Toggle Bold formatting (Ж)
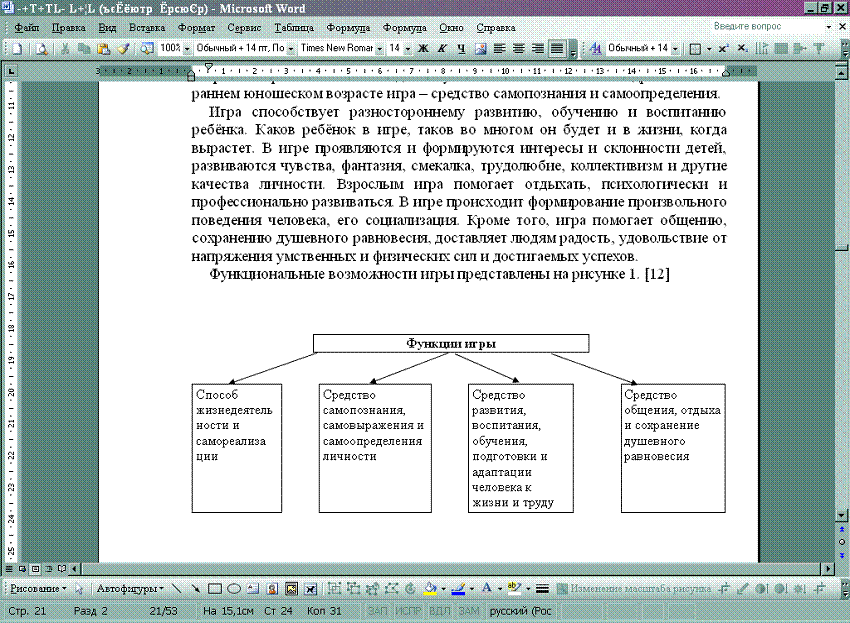This screenshot has height=623, width=850. point(423,48)
